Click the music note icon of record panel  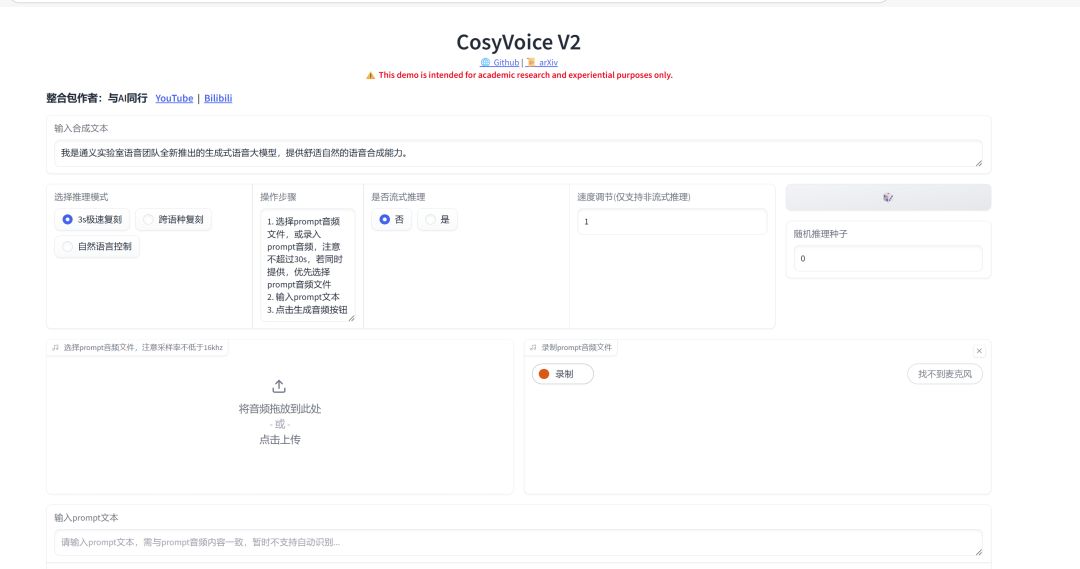click(533, 348)
